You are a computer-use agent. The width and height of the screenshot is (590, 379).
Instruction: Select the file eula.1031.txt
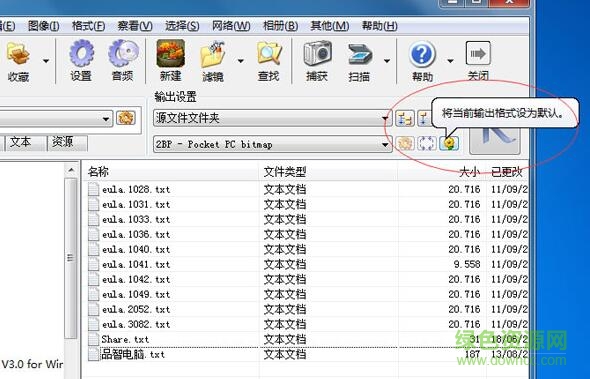(x=136, y=204)
